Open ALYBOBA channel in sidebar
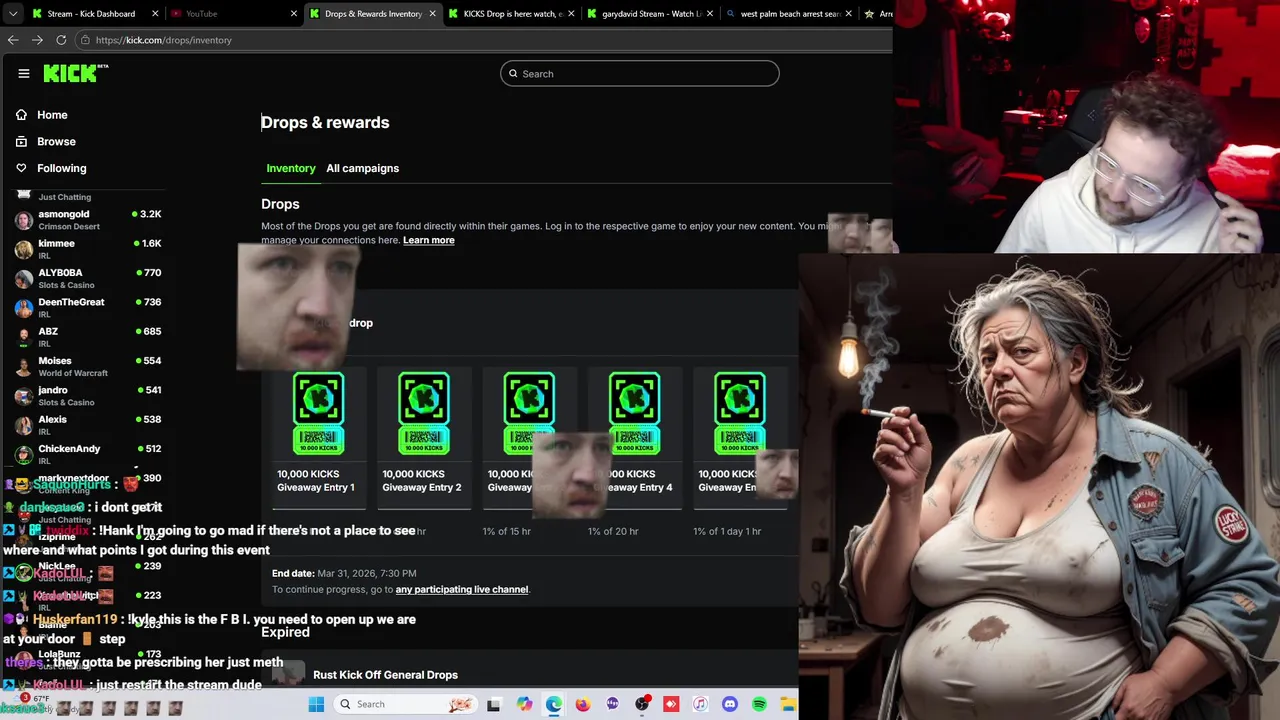Viewport: 1280px width, 720px height. point(88,278)
